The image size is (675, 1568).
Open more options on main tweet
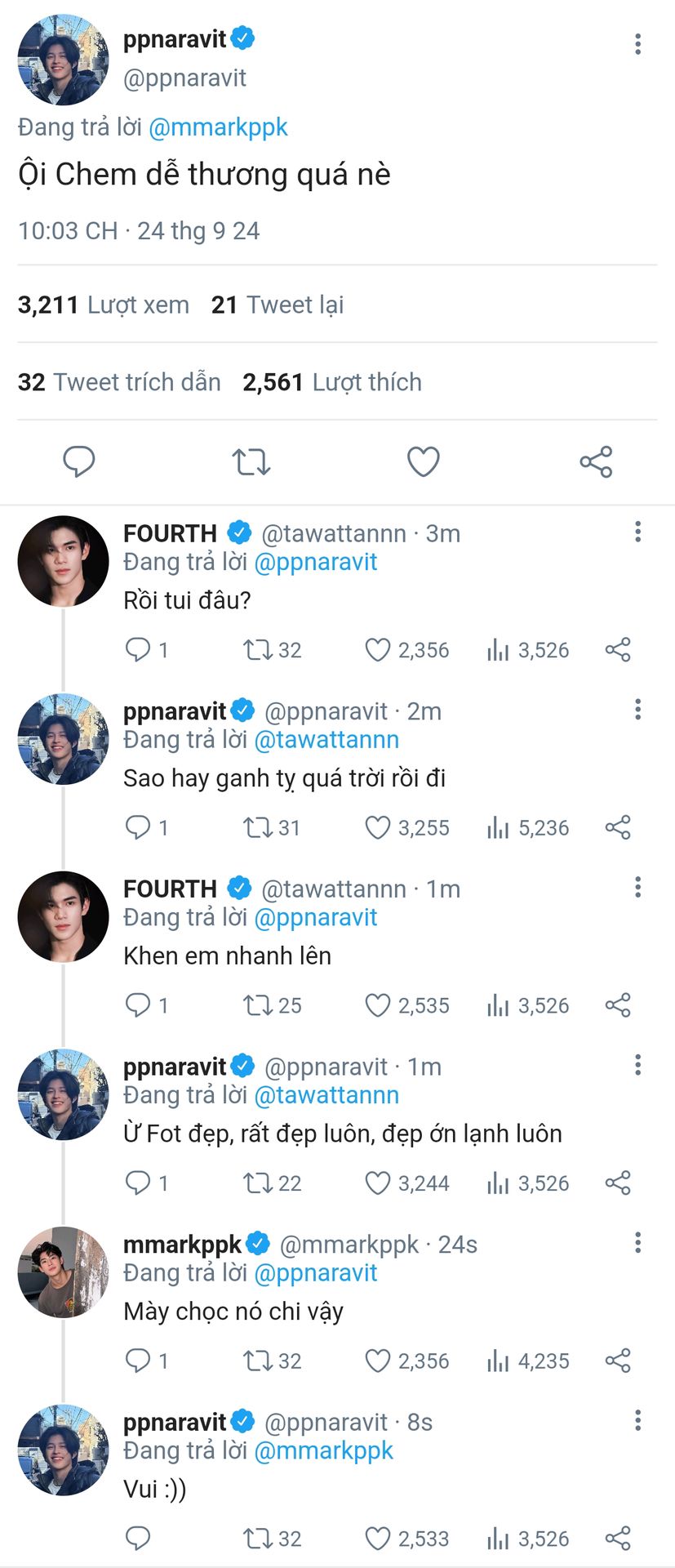pyautogui.click(x=637, y=44)
